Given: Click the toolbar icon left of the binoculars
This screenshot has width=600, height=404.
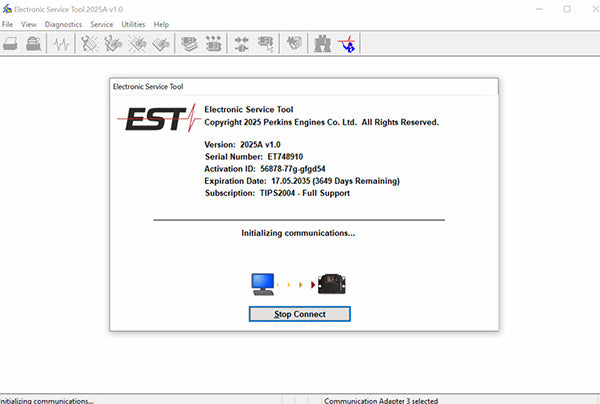Looking at the screenshot, I should click(x=295, y=44).
